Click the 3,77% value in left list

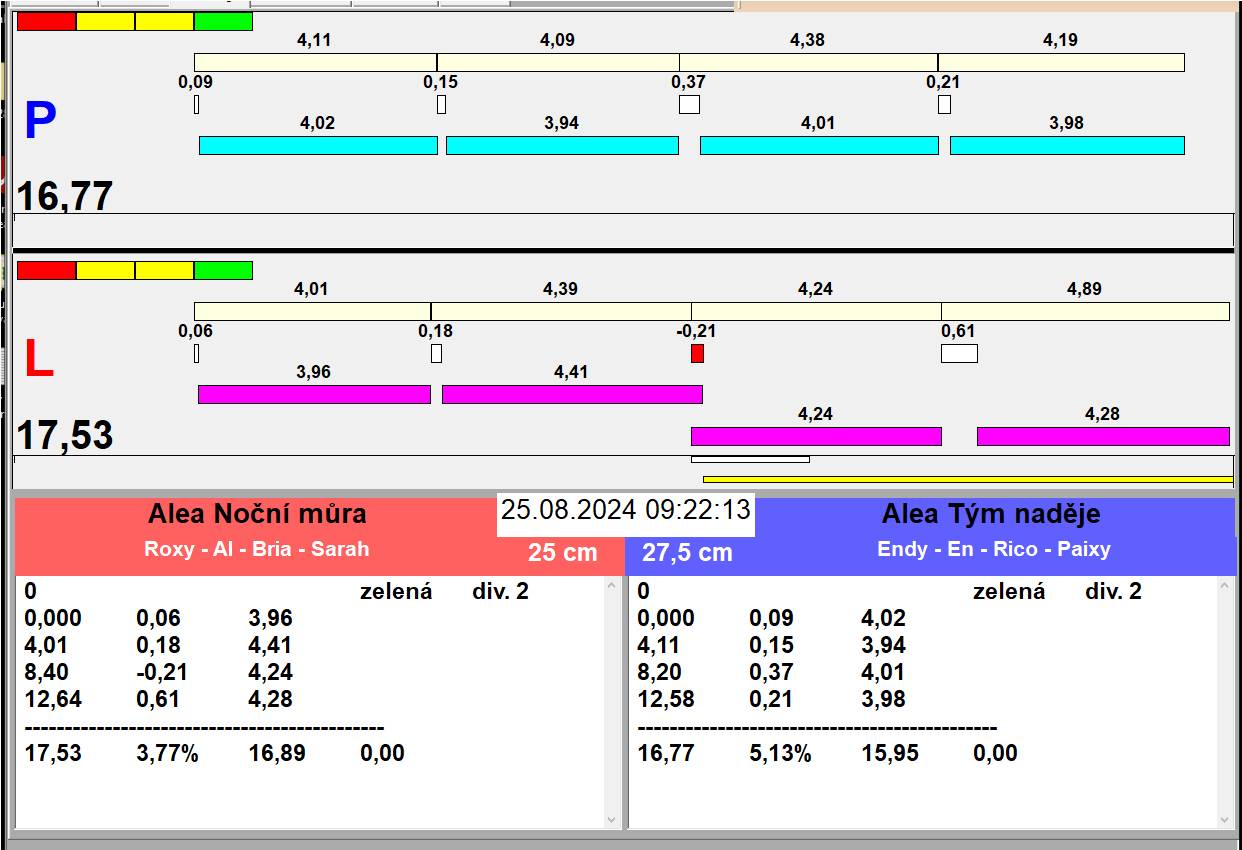[167, 753]
